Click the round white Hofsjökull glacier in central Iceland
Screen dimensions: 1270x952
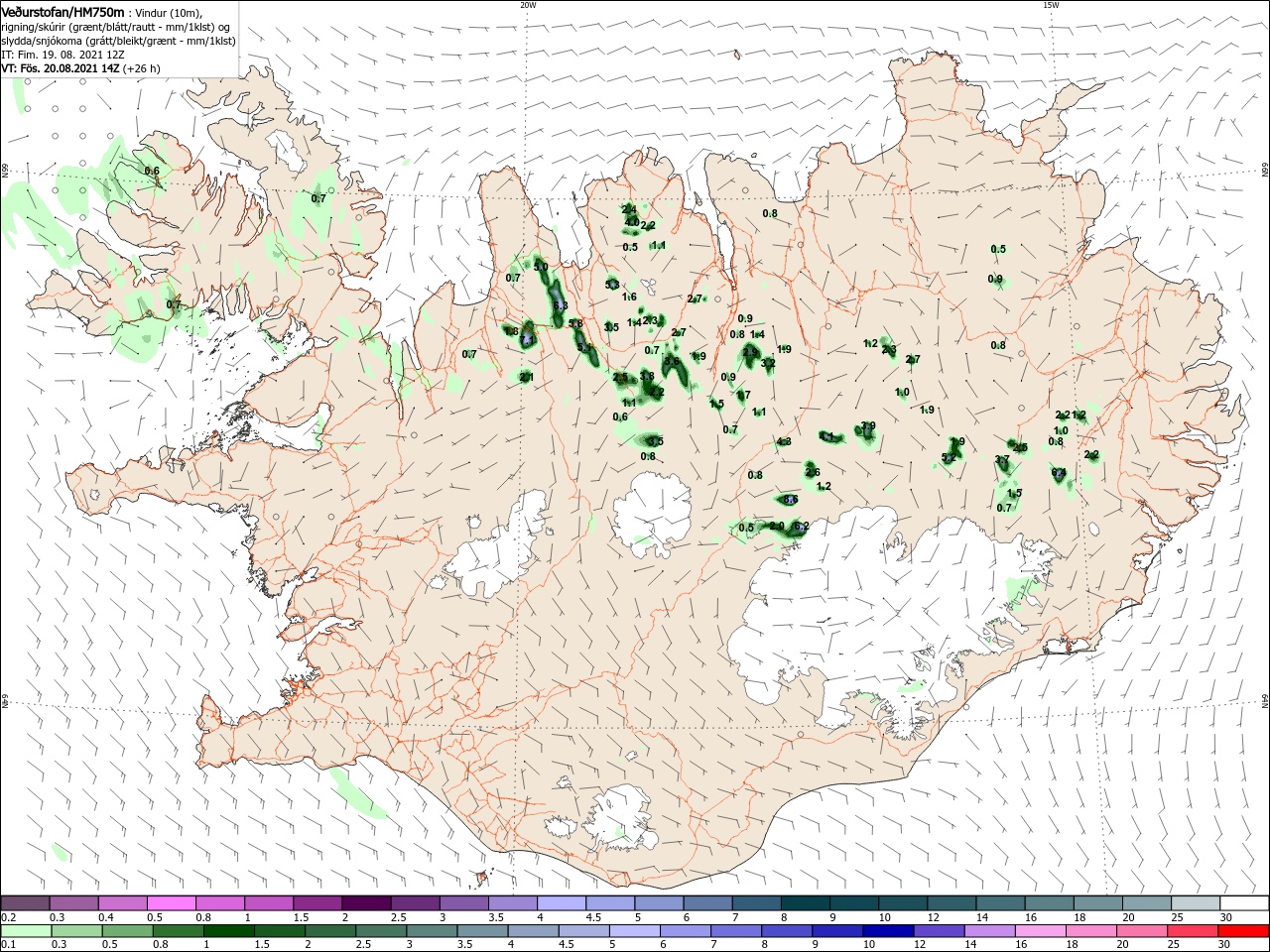(653, 514)
